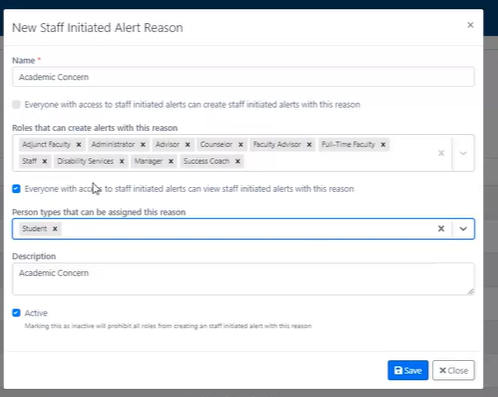Toggle the Active checkbox
Viewport: 498px width, 397px height.
16,313
